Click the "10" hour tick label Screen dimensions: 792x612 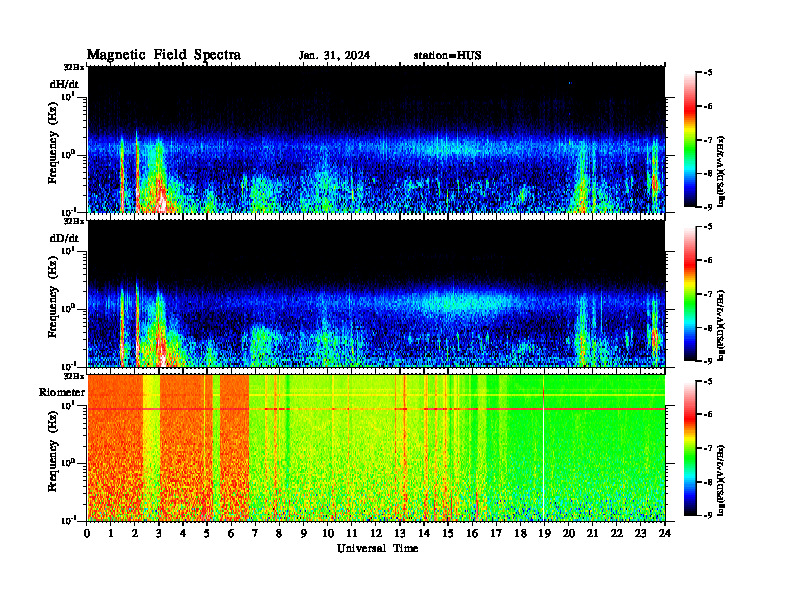coord(328,533)
